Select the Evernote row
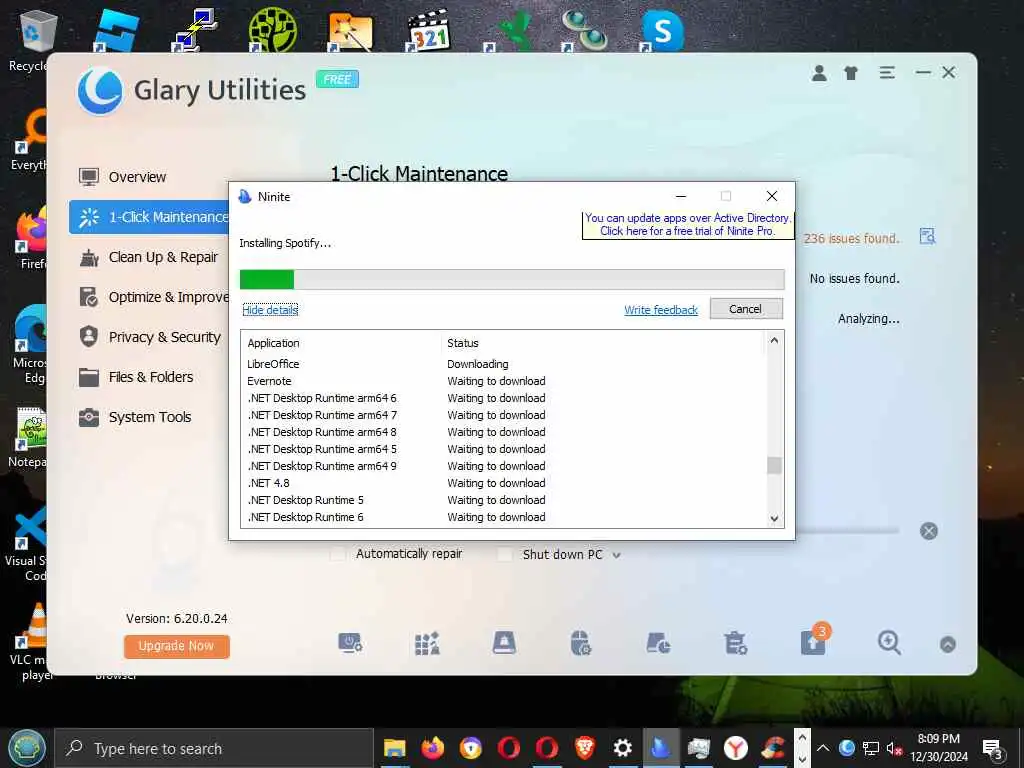 tap(503, 381)
